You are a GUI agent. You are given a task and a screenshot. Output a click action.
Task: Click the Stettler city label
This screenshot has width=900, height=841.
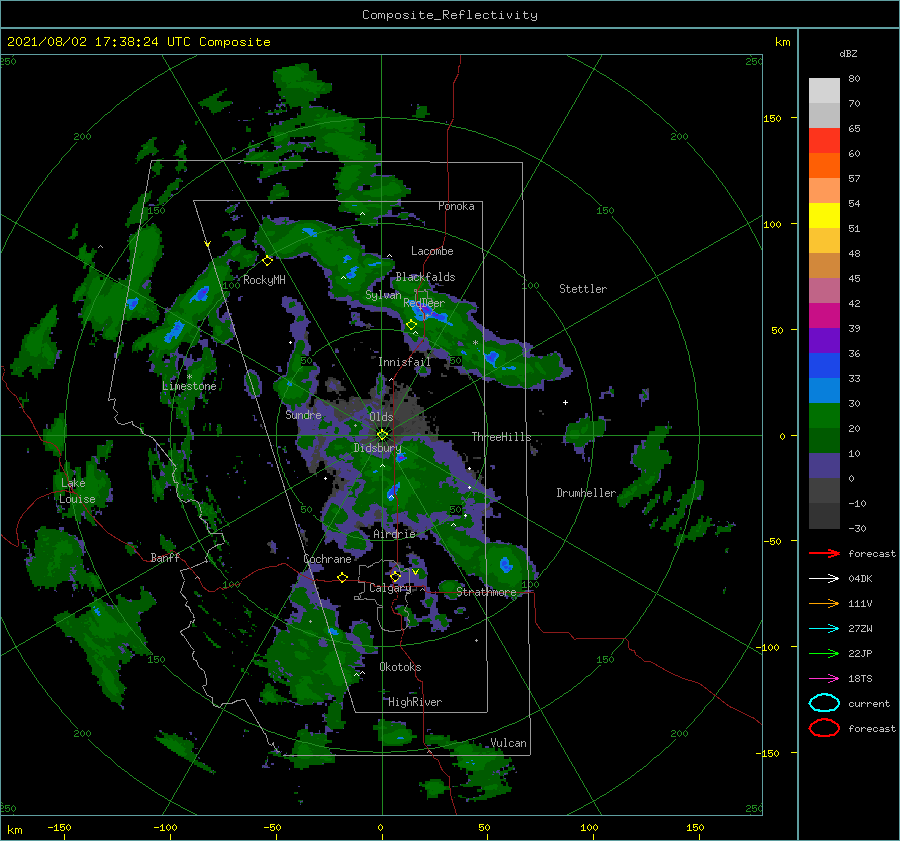point(583,289)
